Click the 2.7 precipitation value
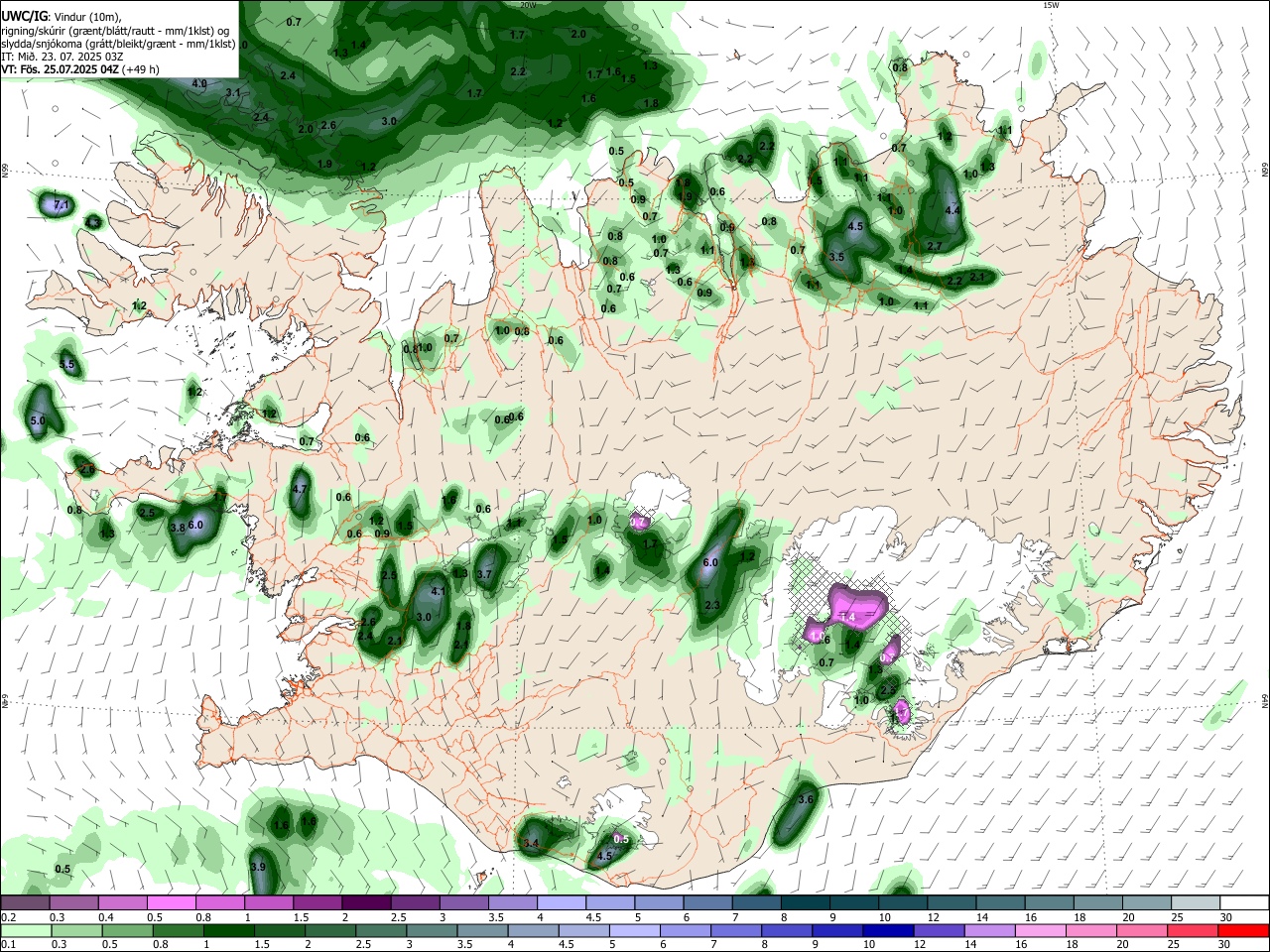1270x952 pixels. click(934, 246)
